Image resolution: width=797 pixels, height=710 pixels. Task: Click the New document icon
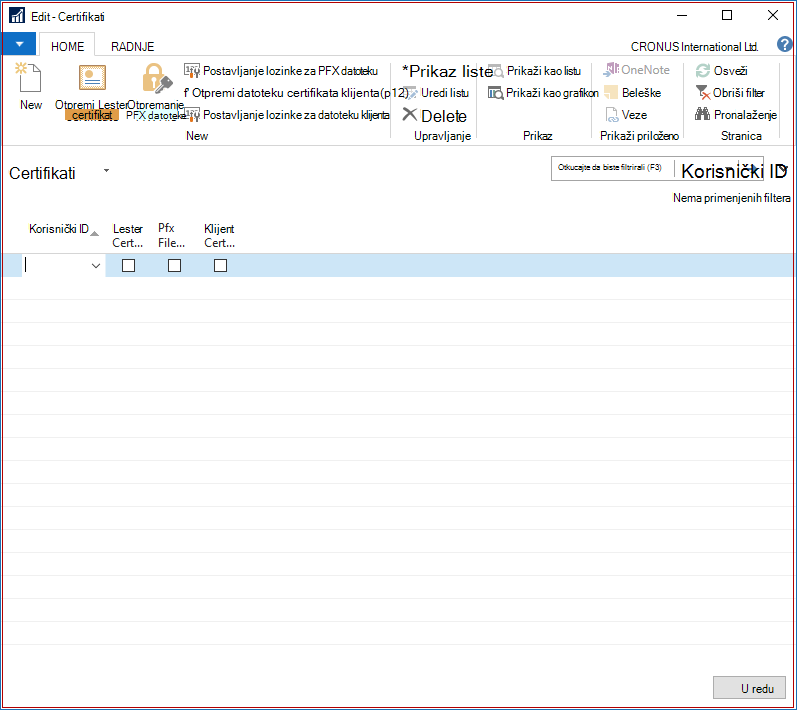(x=29, y=78)
